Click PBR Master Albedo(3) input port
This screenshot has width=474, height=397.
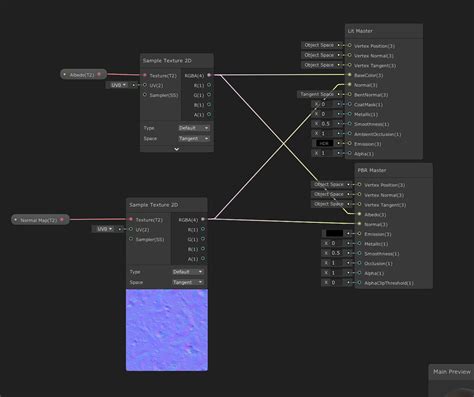(x=359, y=214)
